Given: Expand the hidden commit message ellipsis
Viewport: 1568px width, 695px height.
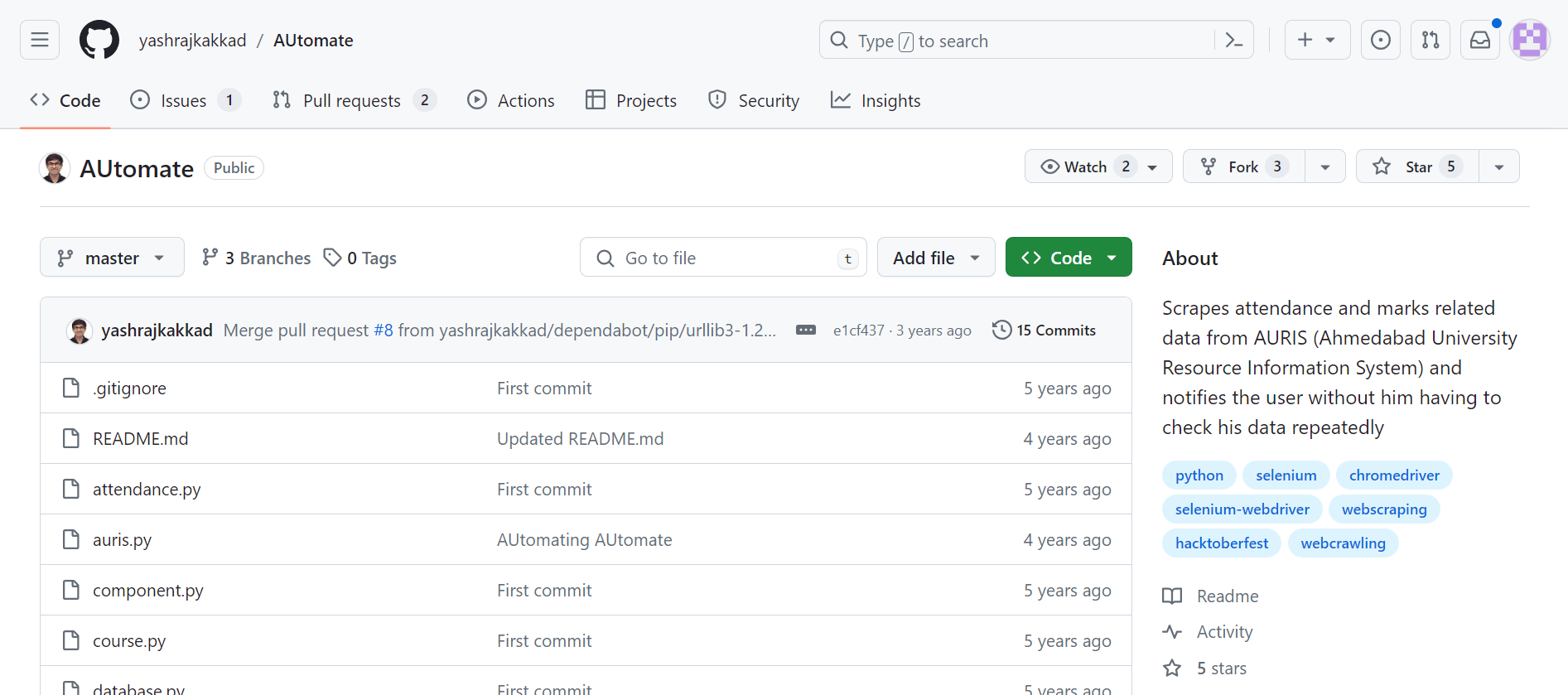Looking at the screenshot, I should (x=805, y=330).
